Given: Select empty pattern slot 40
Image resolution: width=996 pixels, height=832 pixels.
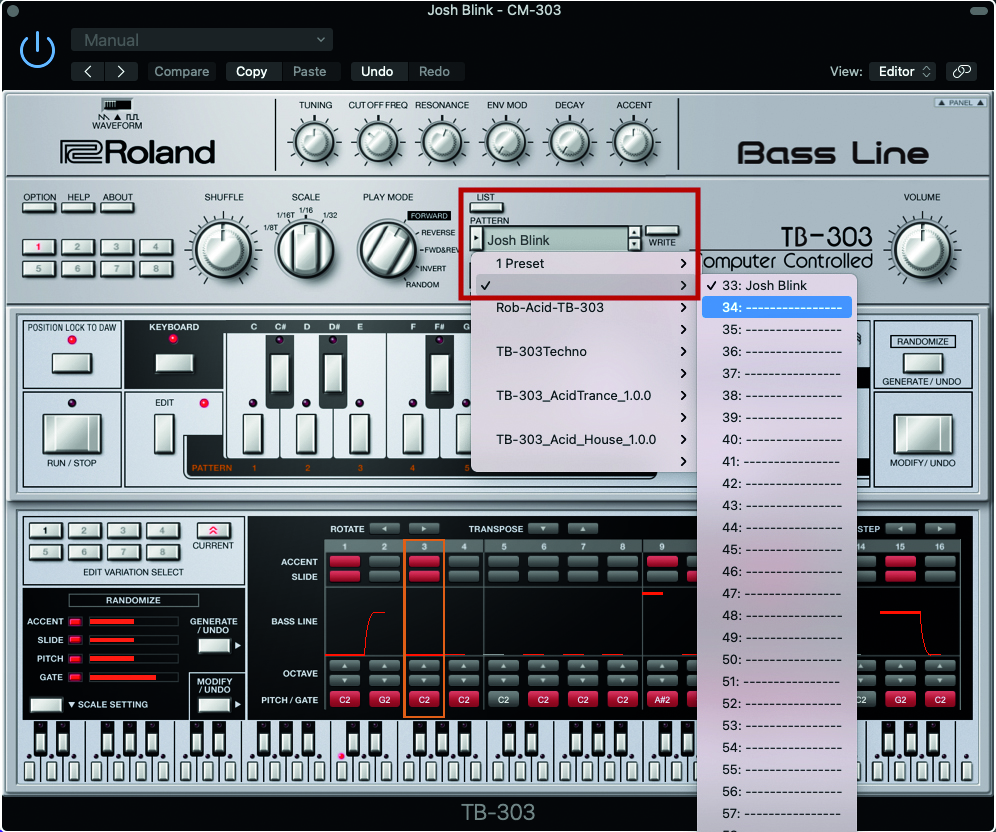Looking at the screenshot, I should (777, 439).
